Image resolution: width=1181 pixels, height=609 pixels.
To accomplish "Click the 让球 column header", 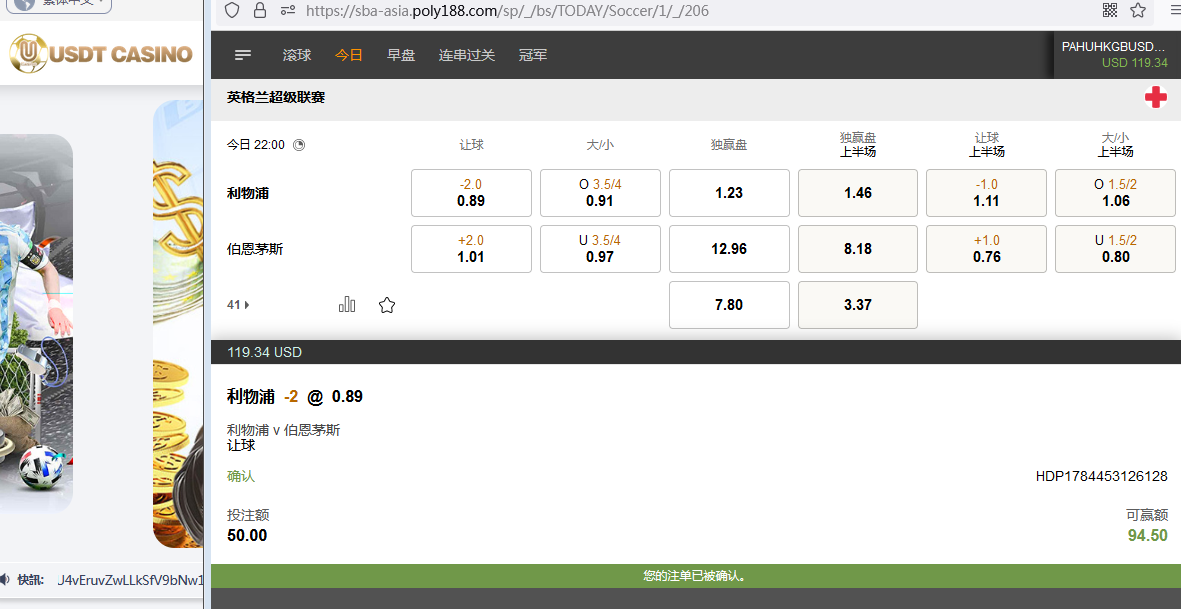I will click(x=471, y=145).
